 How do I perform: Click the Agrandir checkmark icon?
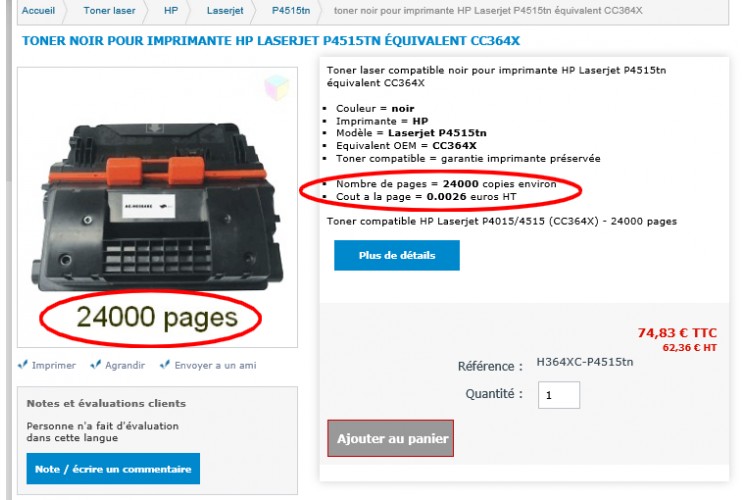tap(96, 365)
